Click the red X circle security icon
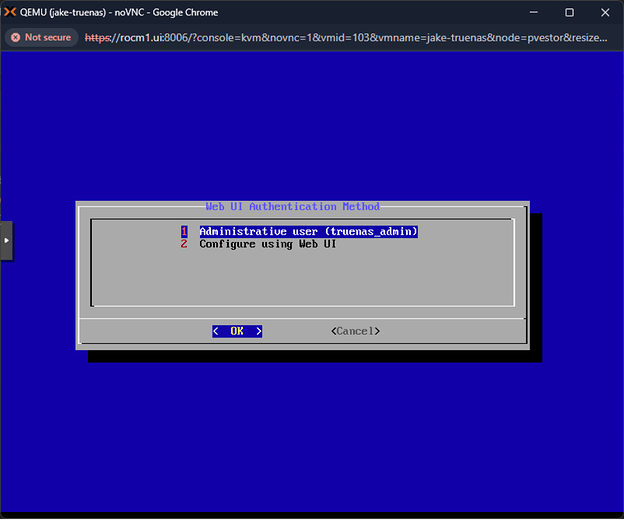 click(x=16, y=37)
